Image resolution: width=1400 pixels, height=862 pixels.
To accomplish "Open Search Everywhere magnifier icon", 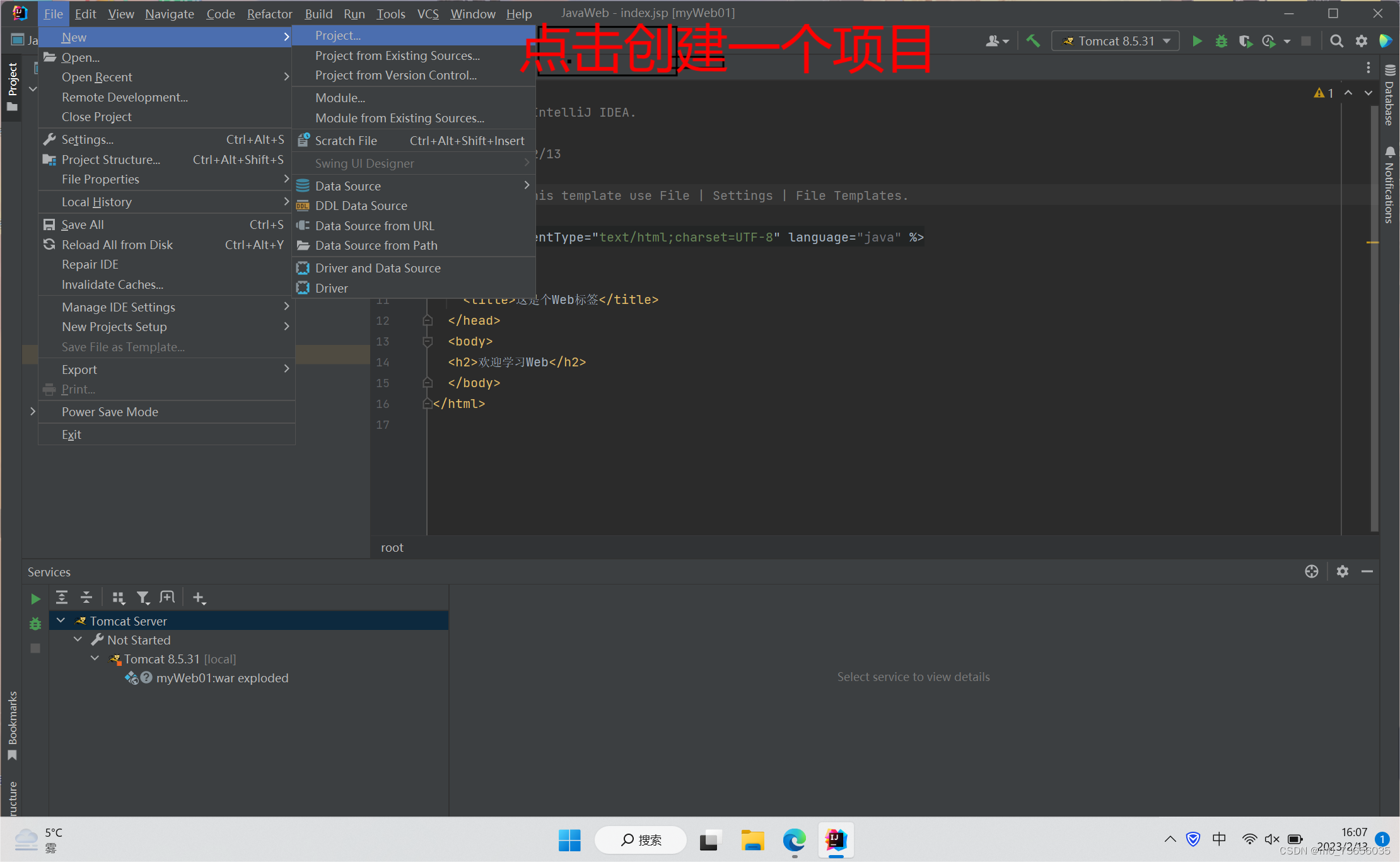I will 1336,41.
